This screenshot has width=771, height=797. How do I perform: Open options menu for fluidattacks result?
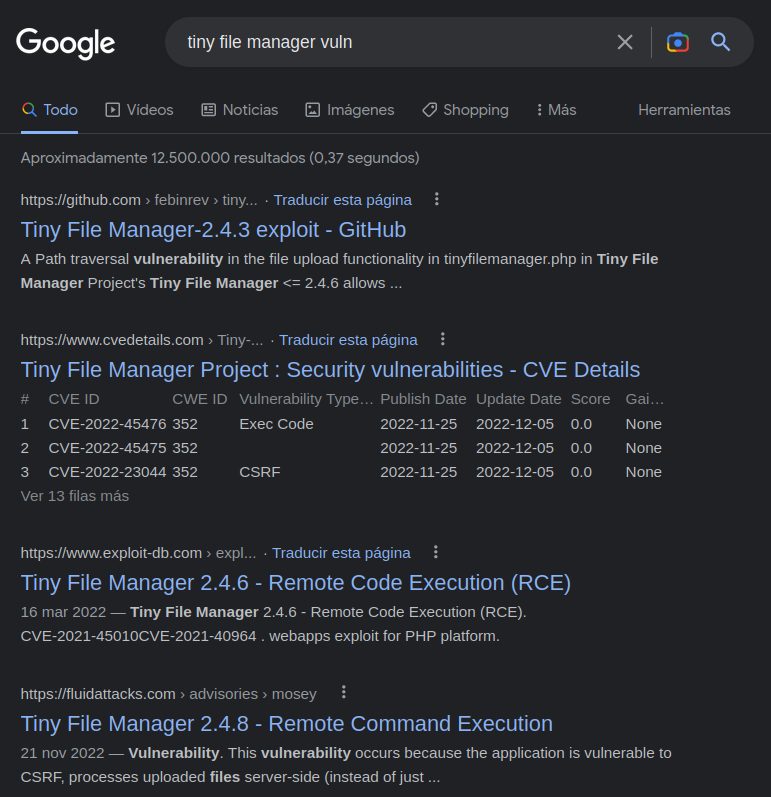[x=344, y=692]
